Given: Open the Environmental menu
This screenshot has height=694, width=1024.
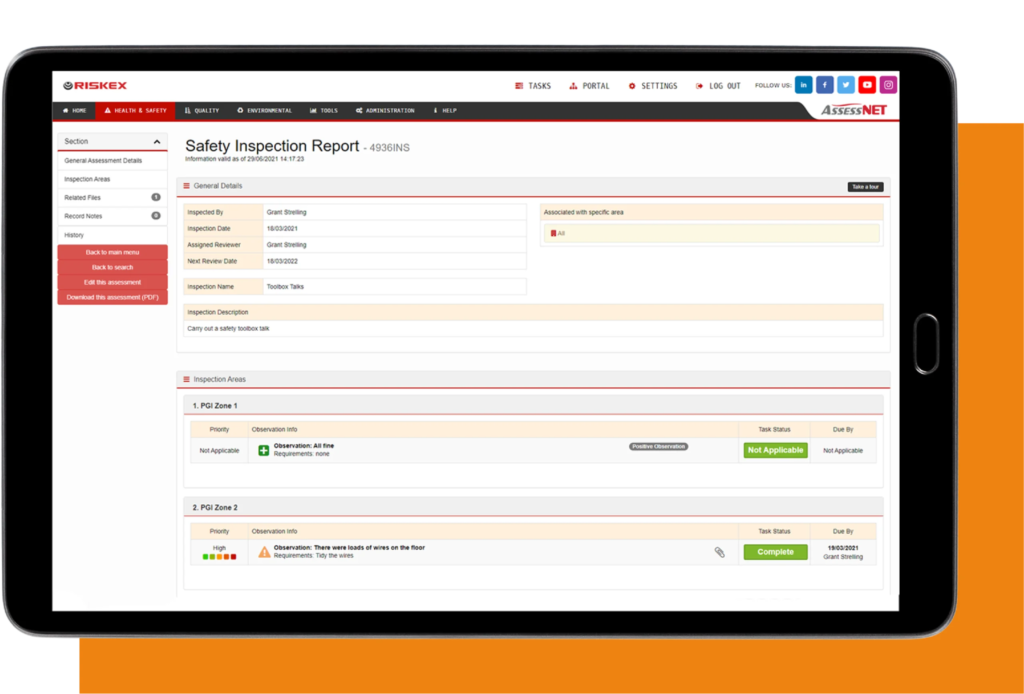Looking at the screenshot, I should click(x=264, y=111).
